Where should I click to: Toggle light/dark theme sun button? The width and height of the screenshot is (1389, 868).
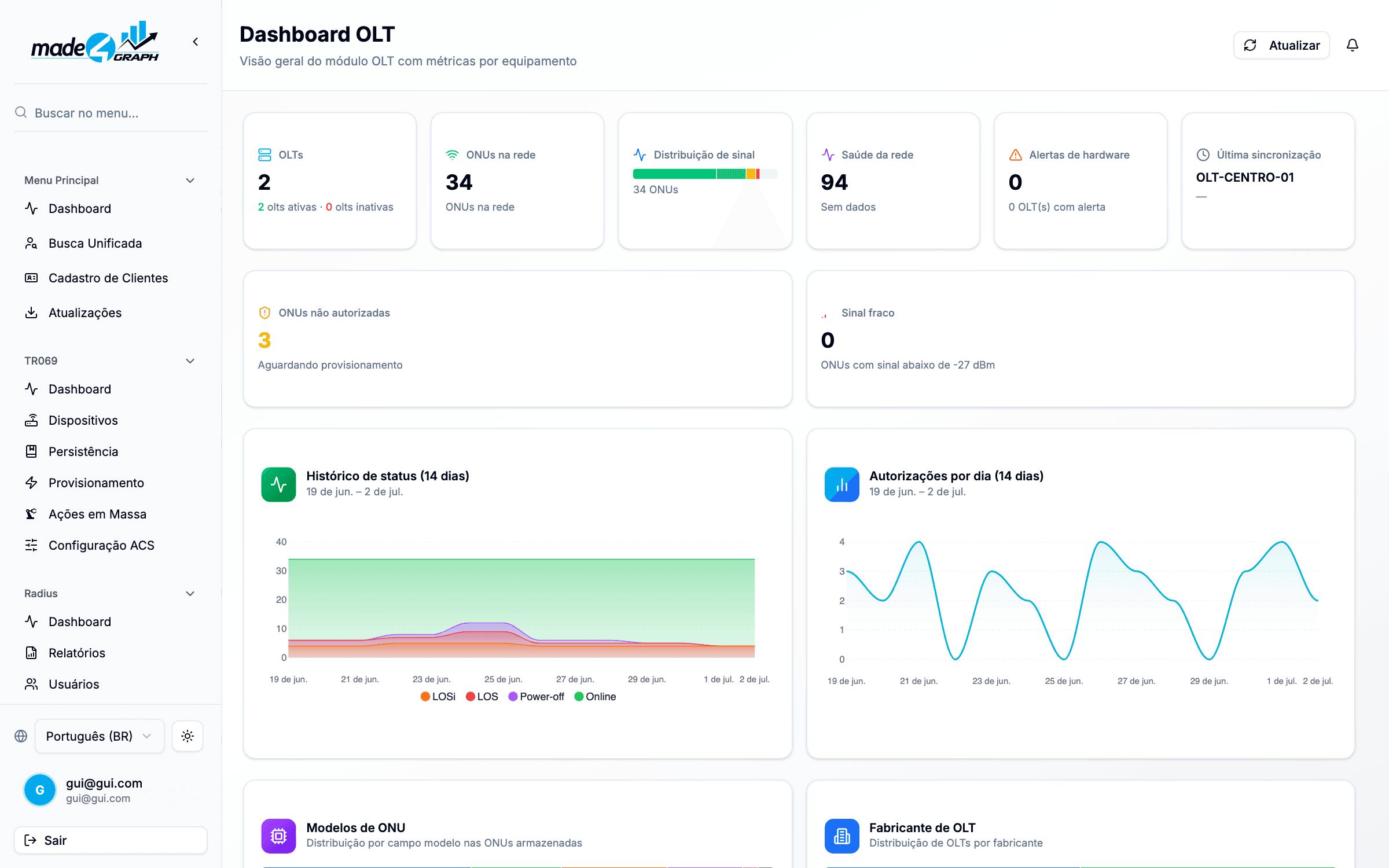(x=188, y=736)
